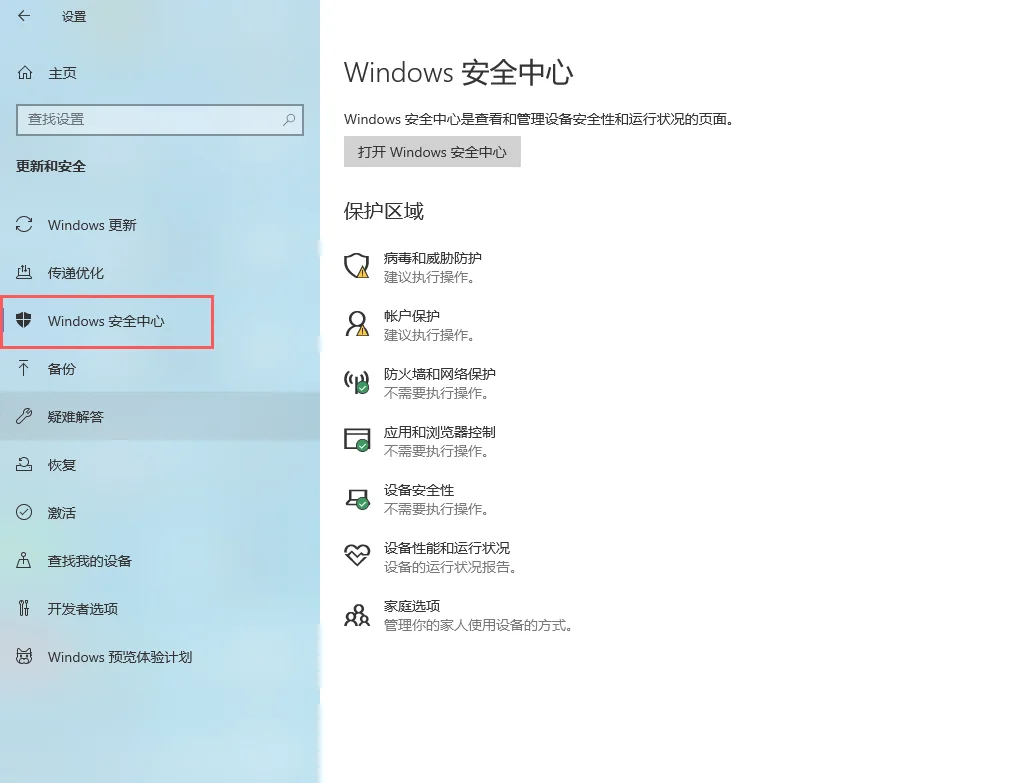This screenshot has width=1009, height=783.
Task: Click the 备份 upload arrow icon
Action: coord(24,368)
